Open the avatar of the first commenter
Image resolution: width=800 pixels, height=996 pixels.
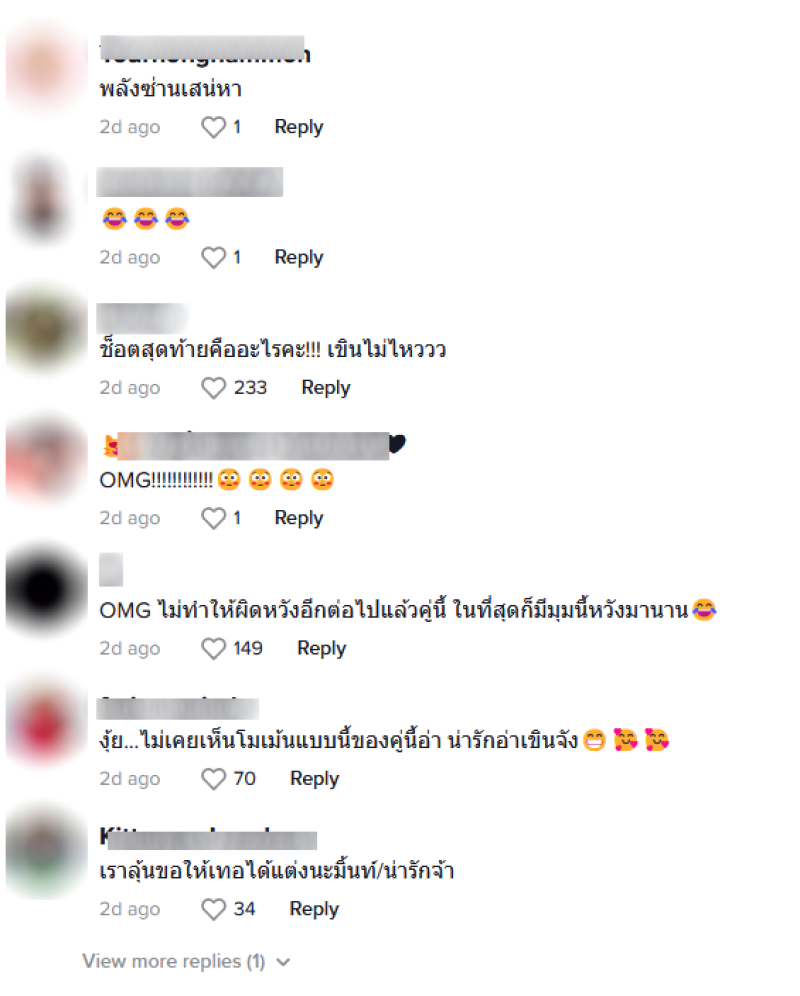coord(46,67)
